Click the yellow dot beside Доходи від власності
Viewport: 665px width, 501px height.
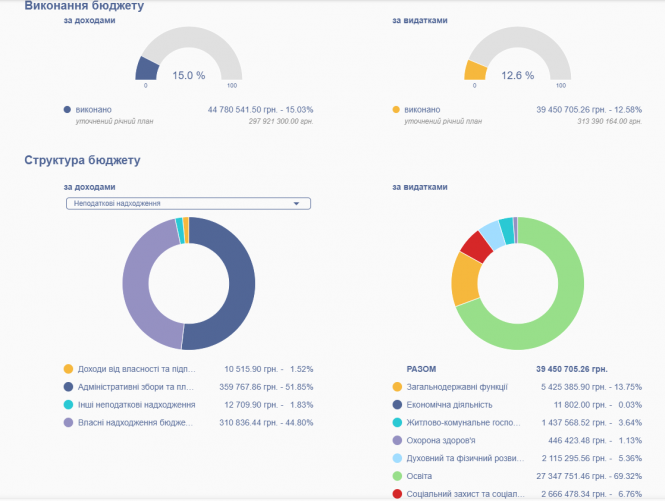[68, 368]
